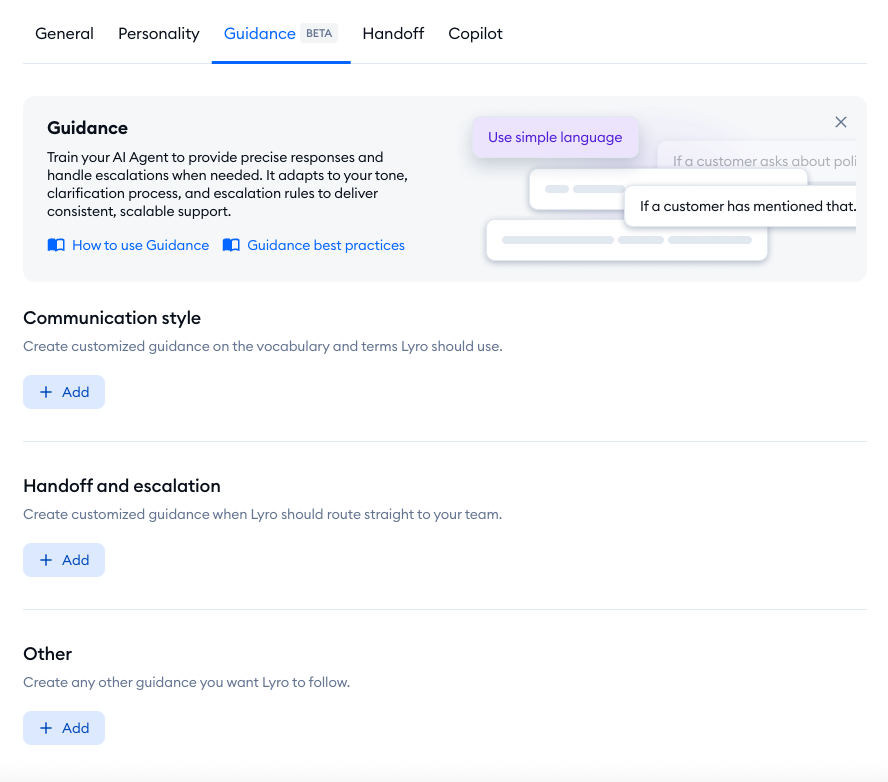
Task: Select the Guidance tab
Action: tap(260, 33)
